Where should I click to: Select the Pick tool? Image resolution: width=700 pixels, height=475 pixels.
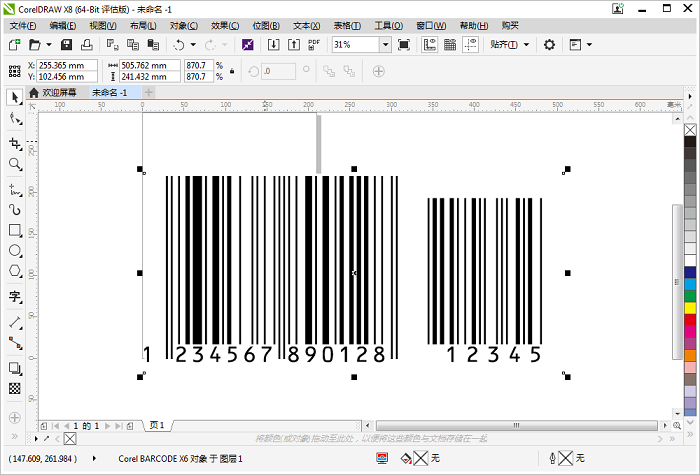point(15,97)
